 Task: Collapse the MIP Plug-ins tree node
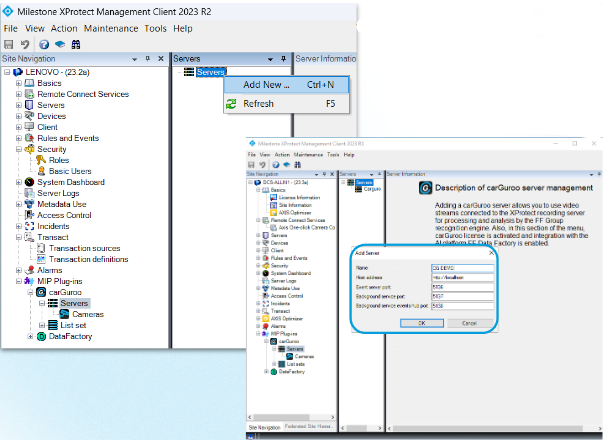click(18, 281)
